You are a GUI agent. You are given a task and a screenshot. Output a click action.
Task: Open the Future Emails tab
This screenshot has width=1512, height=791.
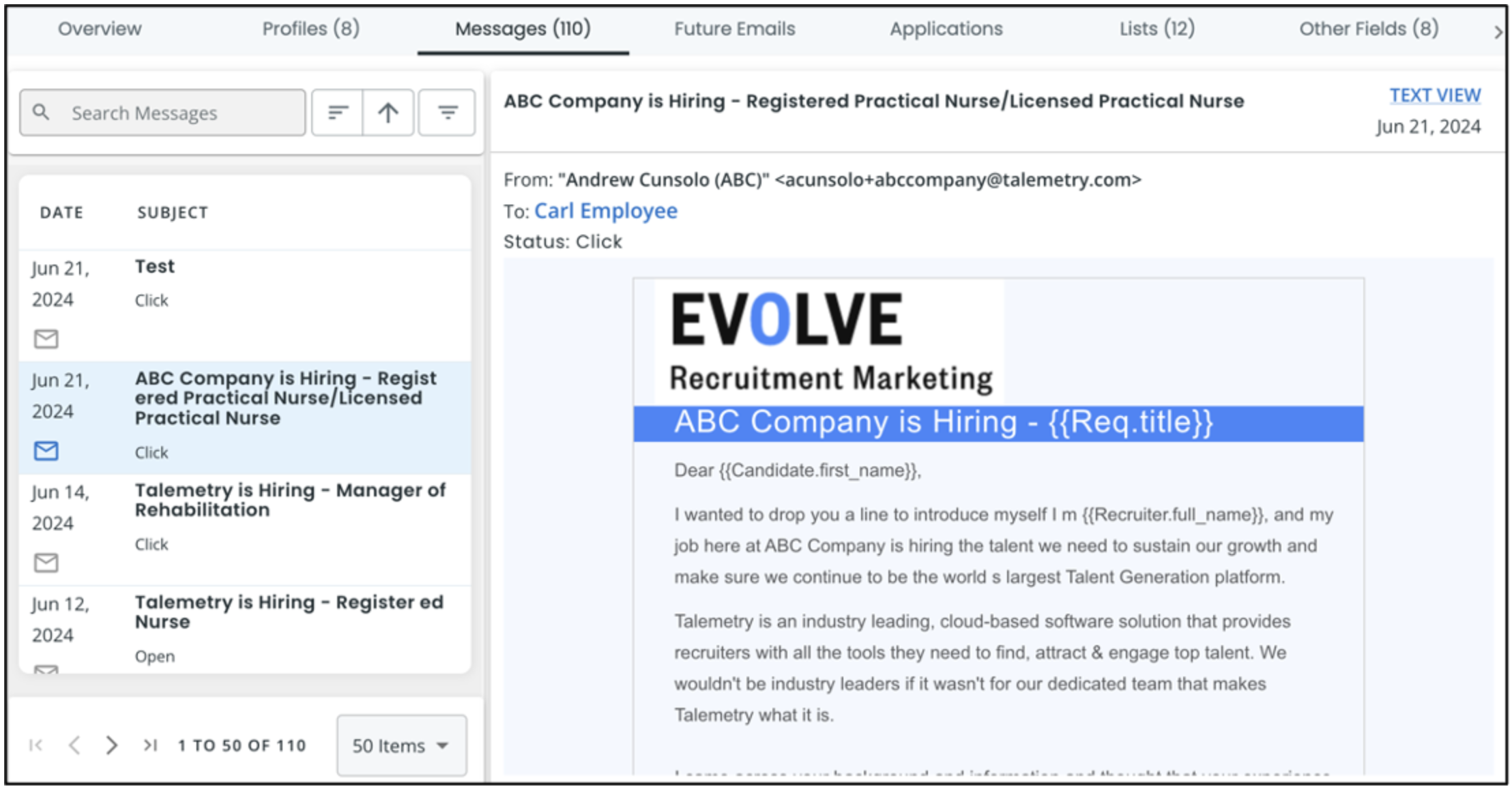tap(735, 29)
